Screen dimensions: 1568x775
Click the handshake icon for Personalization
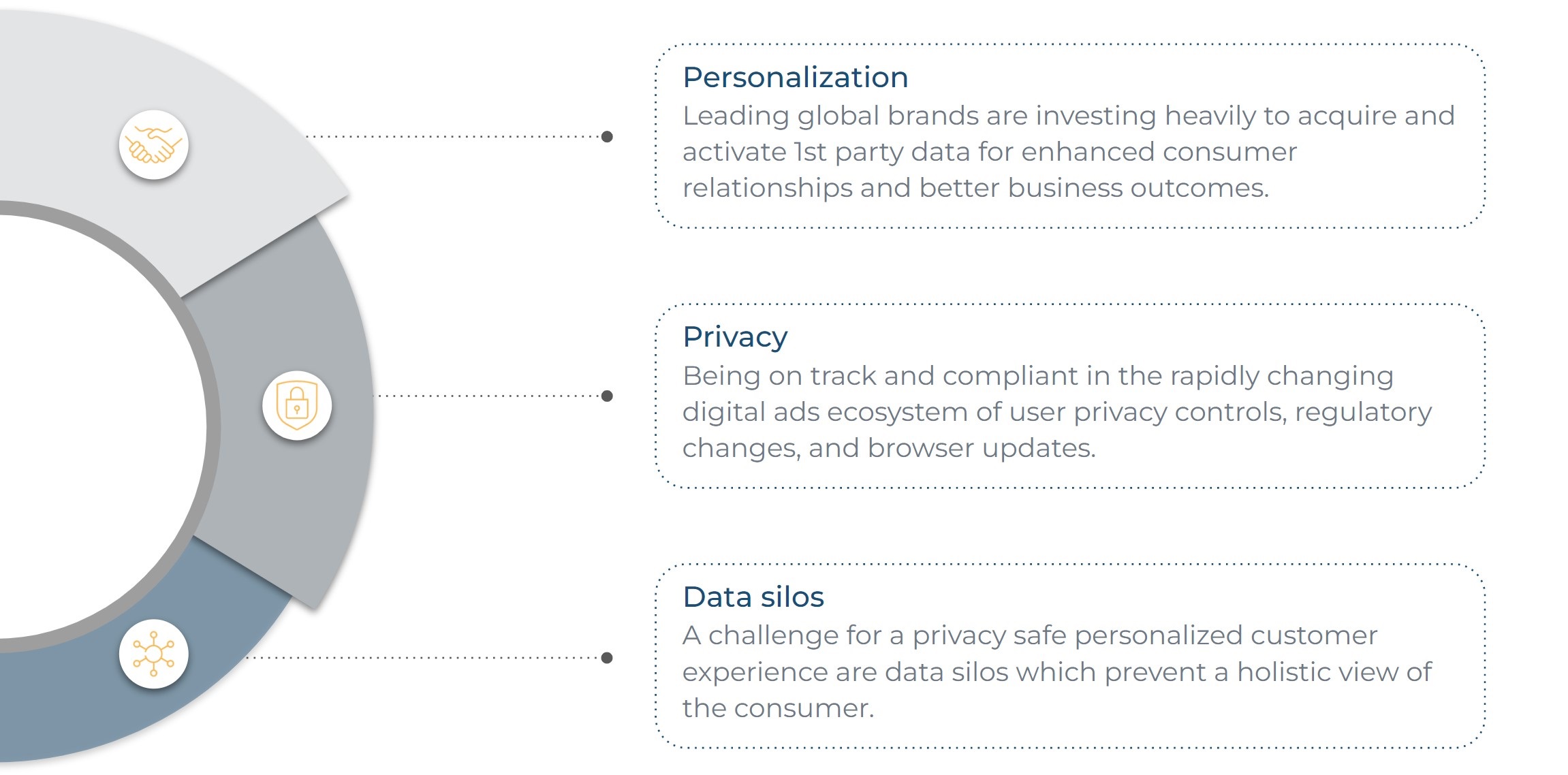tap(154, 144)
